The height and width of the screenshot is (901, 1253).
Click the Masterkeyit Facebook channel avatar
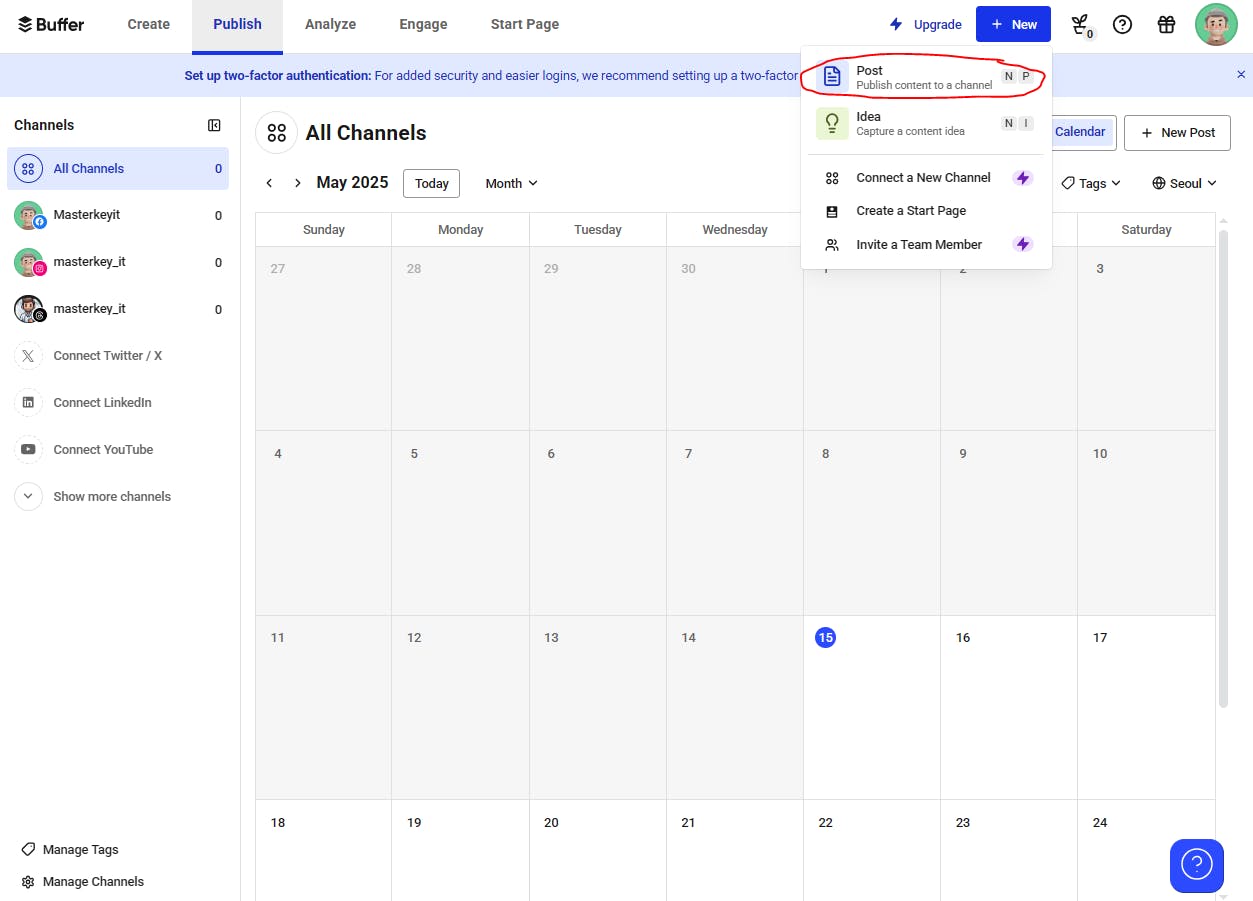tap(28, 215)
